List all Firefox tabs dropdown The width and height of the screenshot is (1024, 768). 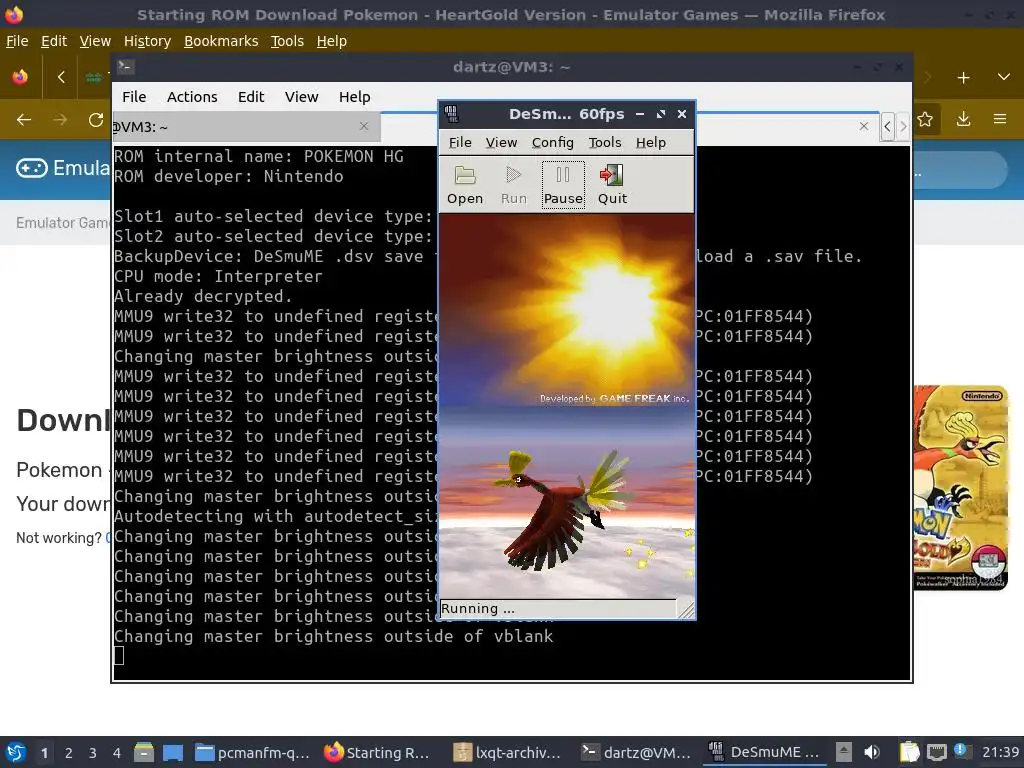coord(1004,77)
